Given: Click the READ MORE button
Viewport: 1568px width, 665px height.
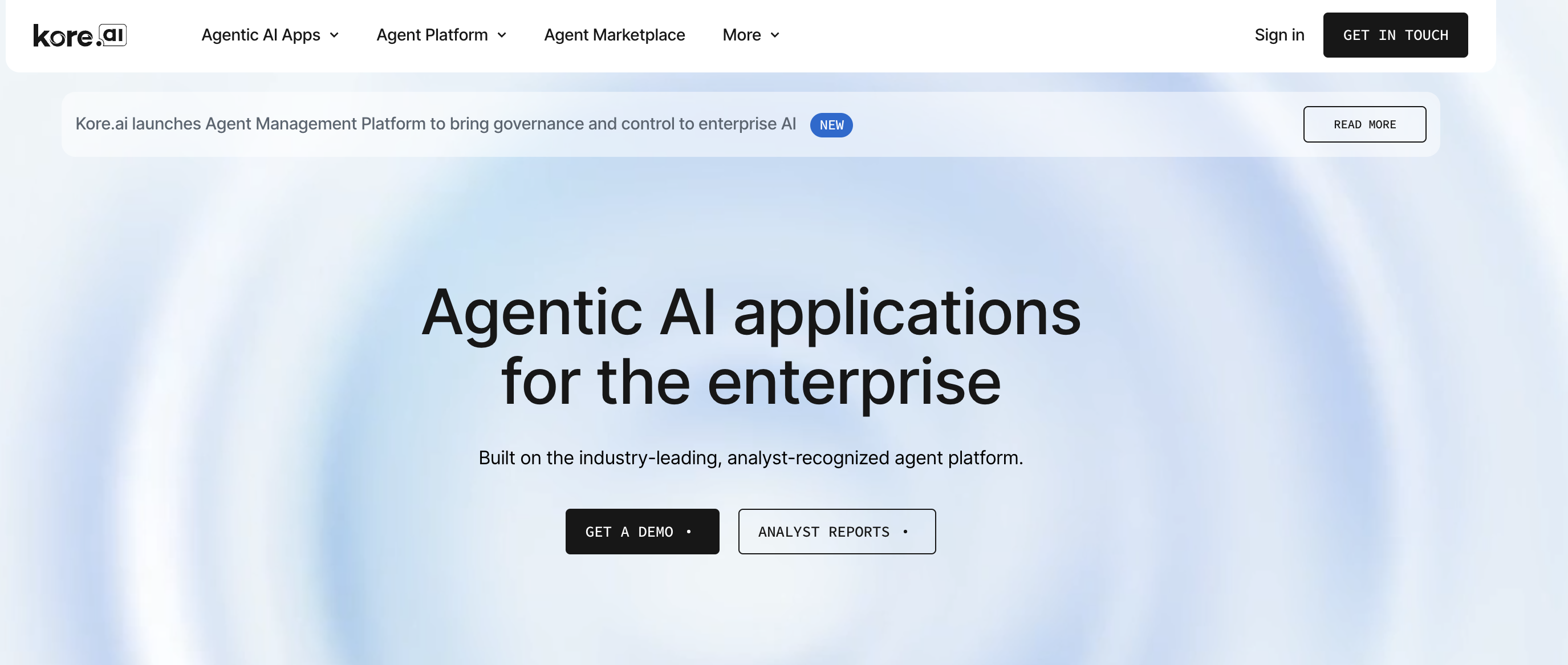Looking at the screenshot, I should (x=1364, y=124).
